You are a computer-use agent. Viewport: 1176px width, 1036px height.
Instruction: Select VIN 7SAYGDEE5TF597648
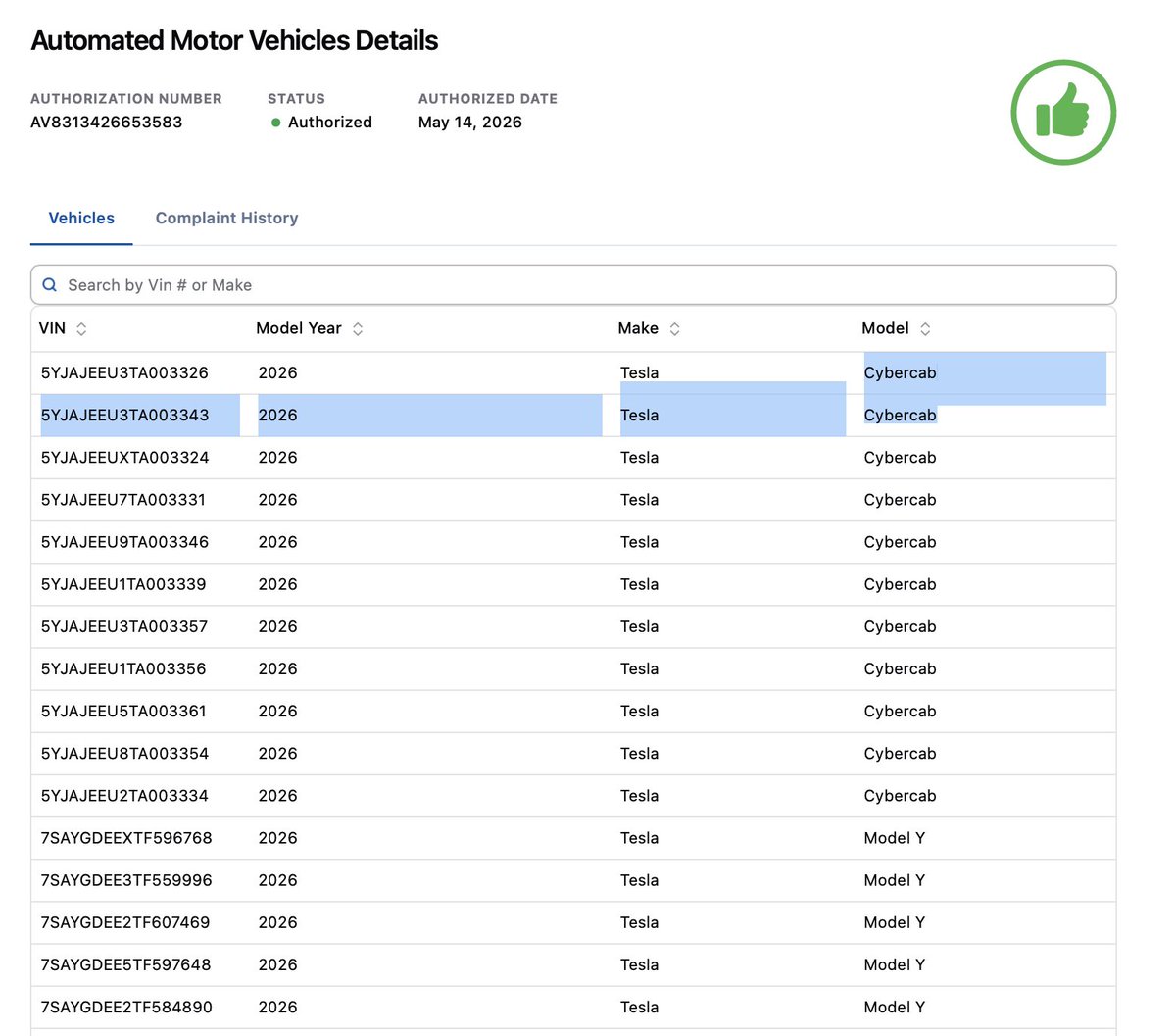[125, 964]
